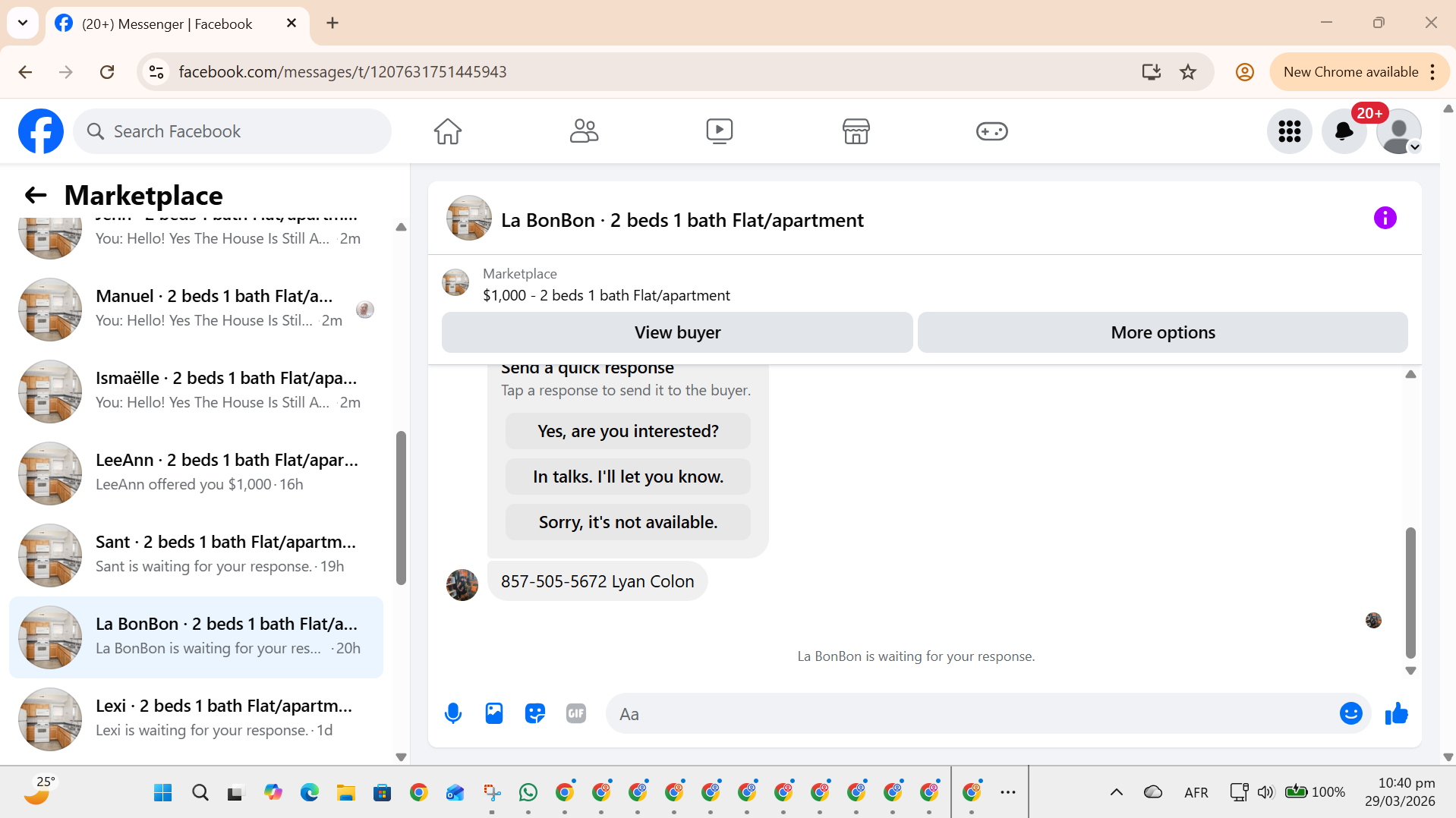Open the Facebook menu grid icon

(x=1290, y=131)
